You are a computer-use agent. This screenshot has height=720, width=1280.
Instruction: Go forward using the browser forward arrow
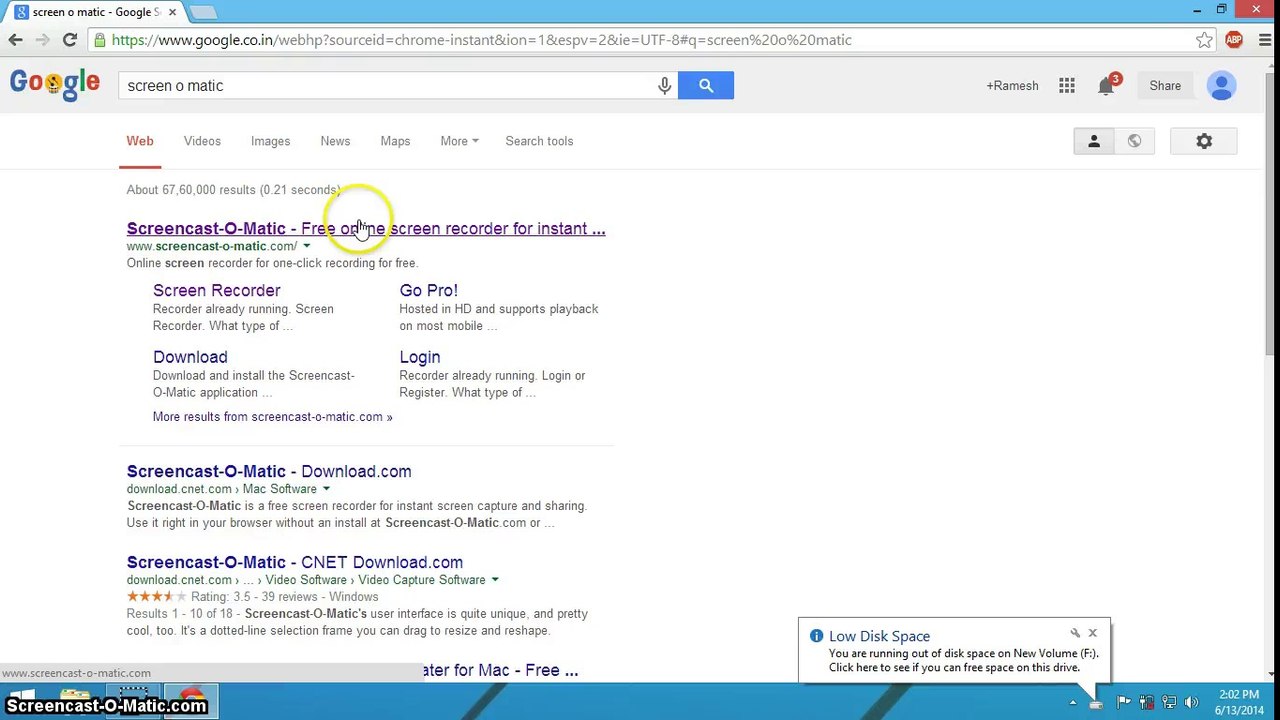pos(42,40)
